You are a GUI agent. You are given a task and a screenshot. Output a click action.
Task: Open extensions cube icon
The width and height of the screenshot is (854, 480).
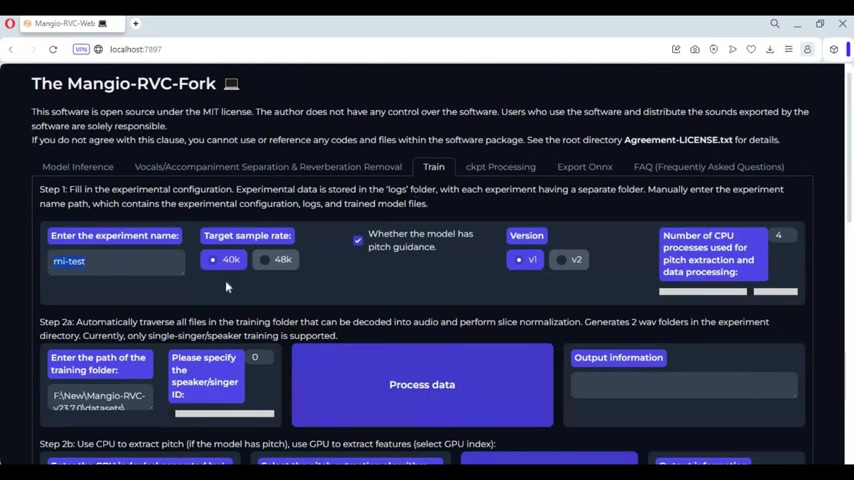[x=834, y=49]
